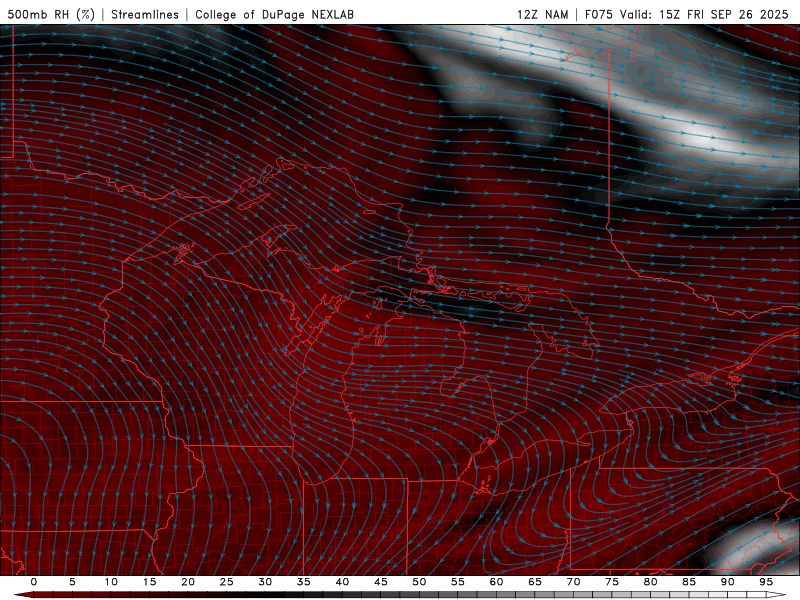Viewport: 800px width, 600px height.
Task: Click the colorbar label "10"
Action: [x=111, y=582]
